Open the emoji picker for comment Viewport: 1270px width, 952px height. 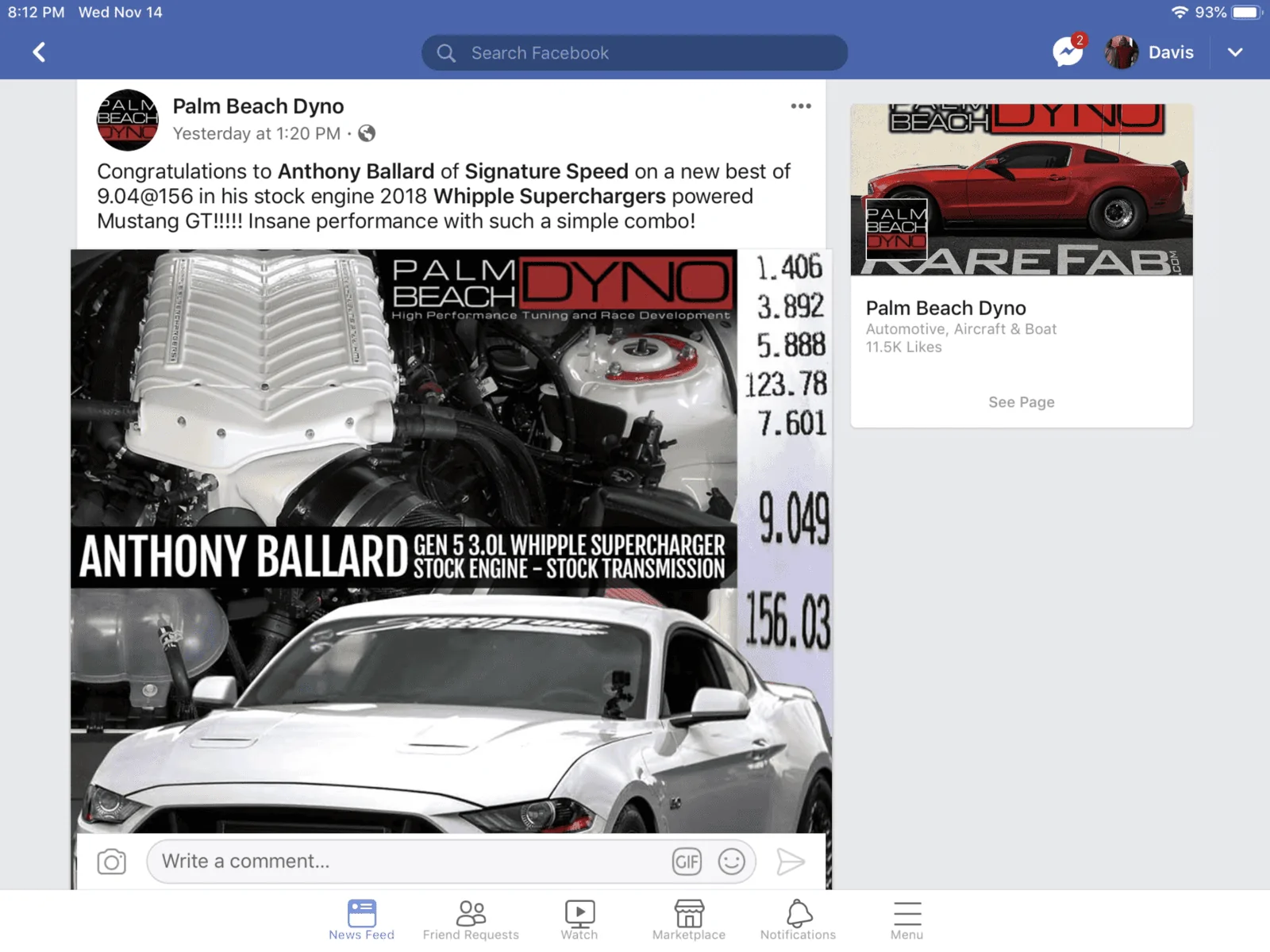[731, 862]
